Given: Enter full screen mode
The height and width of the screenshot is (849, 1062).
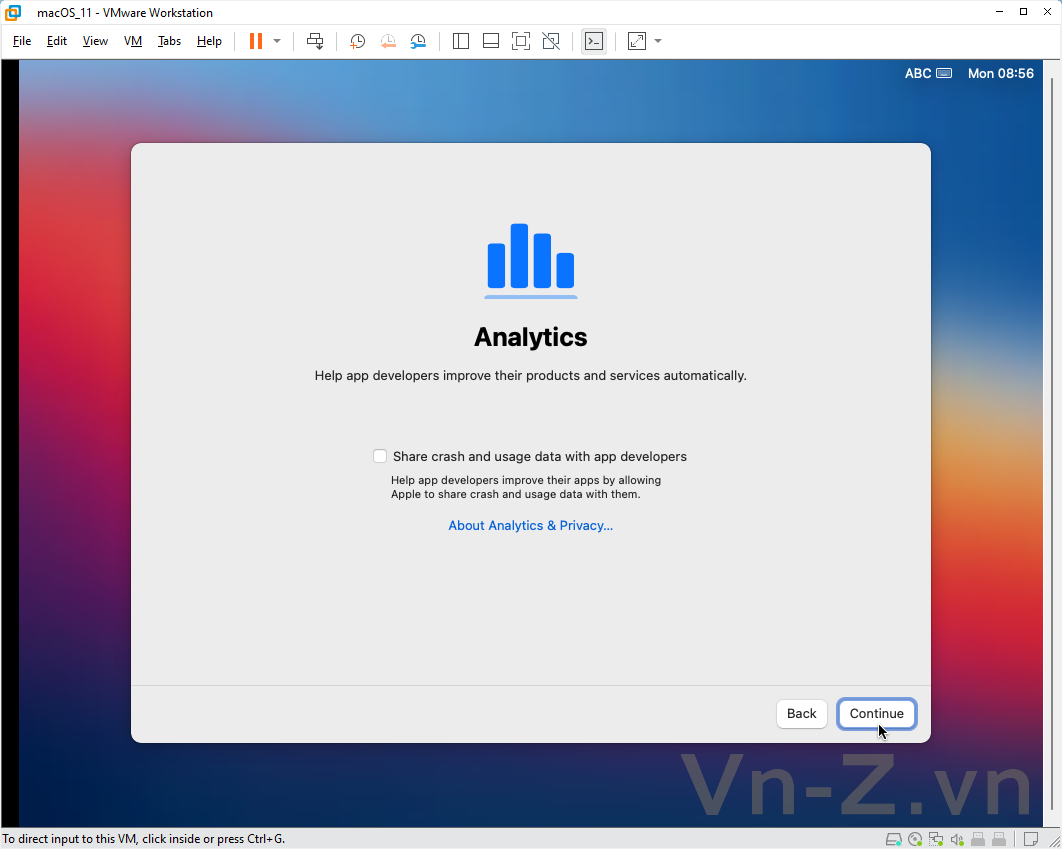Looking at the screenshot, I should click(x=521, y=41).
